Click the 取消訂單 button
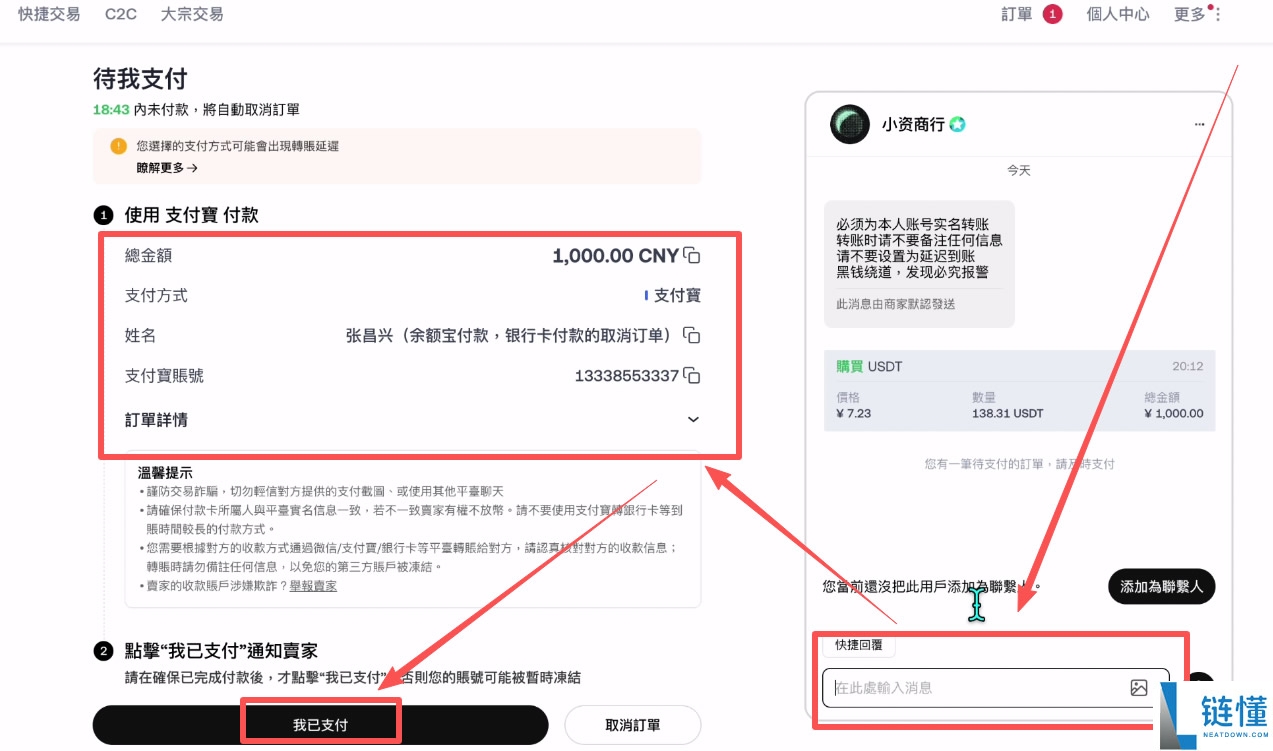Screen dimensions: 1273x751 coord(633,725)
